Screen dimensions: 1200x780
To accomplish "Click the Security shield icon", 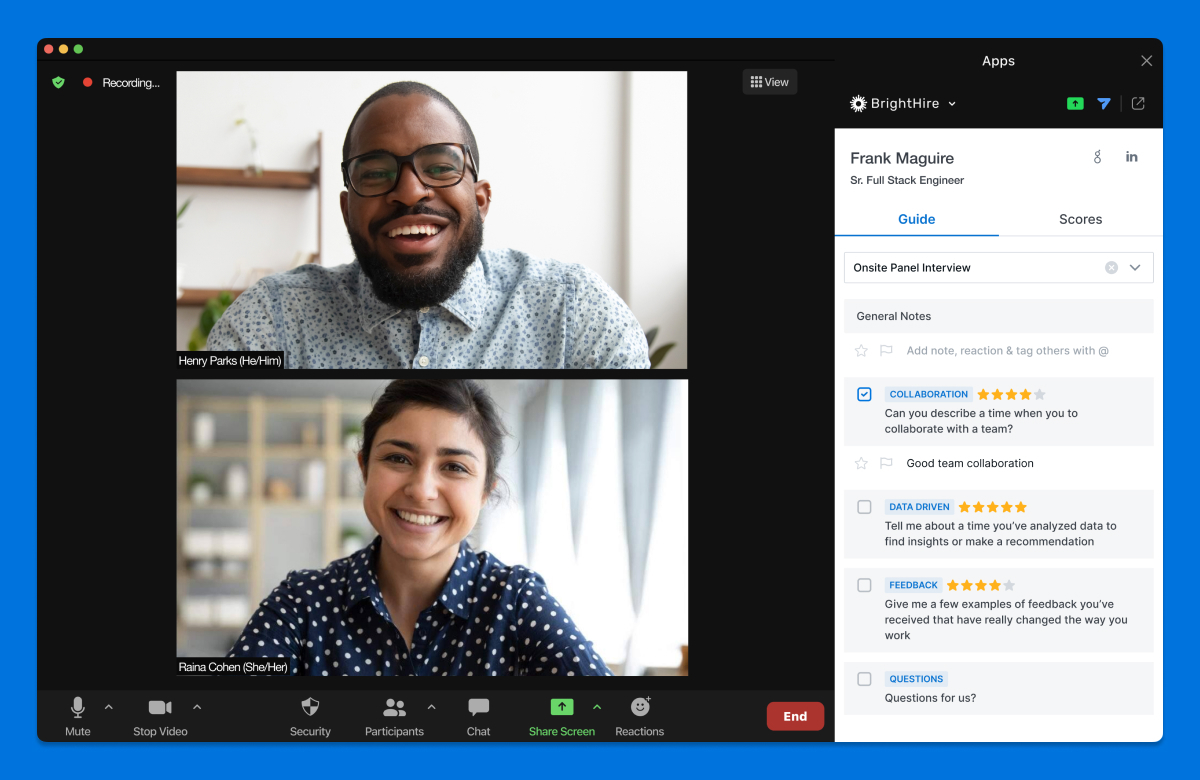I will point(310,707).
